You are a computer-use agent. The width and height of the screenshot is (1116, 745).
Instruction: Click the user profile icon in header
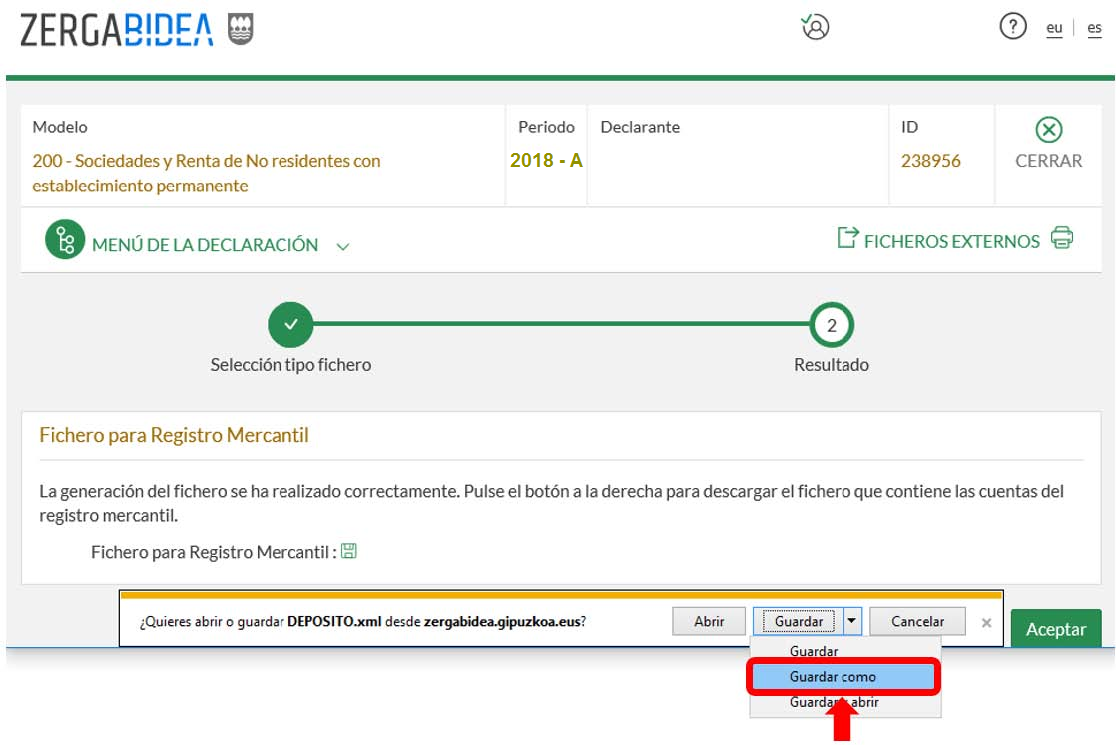[816, 28]
